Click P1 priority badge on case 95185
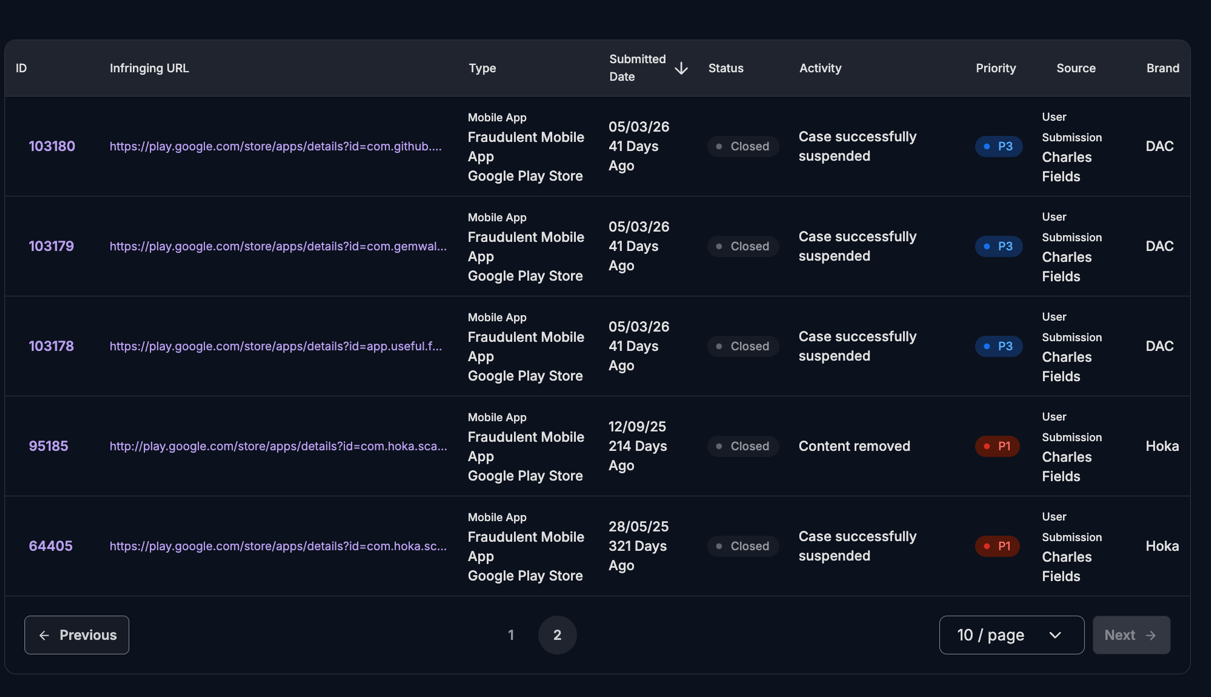This screenshot has height=697, width=1211. pos(997,446)
